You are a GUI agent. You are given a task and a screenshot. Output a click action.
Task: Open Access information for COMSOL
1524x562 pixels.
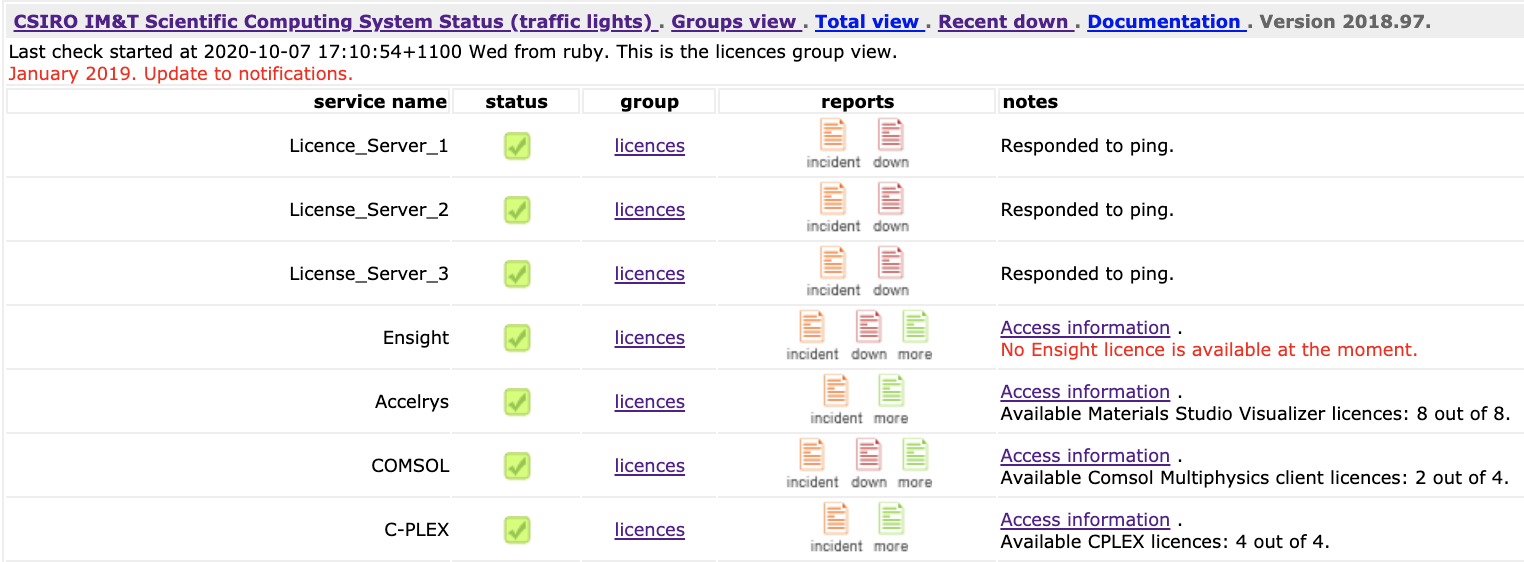pyautogui.click(x=1085, y=456)
